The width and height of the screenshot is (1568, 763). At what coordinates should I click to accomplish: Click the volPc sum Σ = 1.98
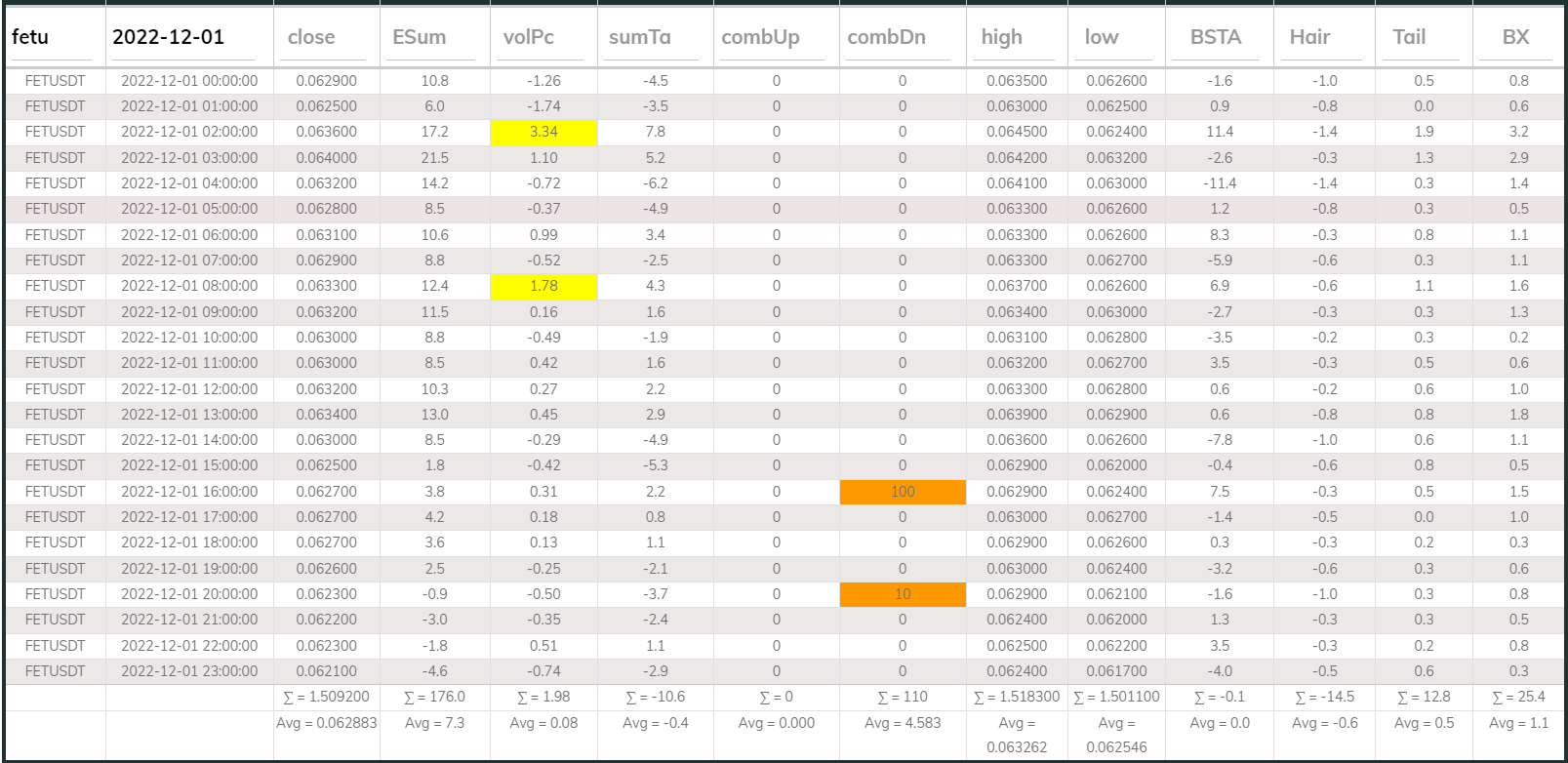(x=543, y=697)
